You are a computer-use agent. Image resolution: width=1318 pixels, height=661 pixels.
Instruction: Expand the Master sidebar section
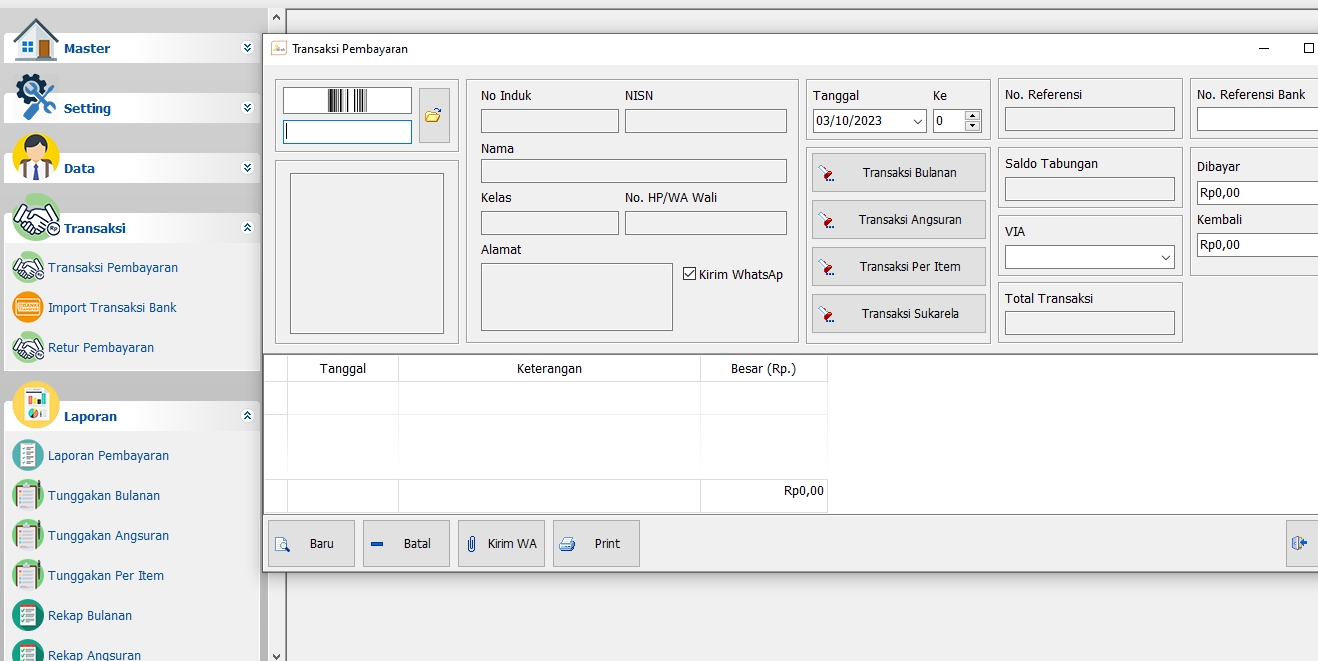(x=247, y=48)
